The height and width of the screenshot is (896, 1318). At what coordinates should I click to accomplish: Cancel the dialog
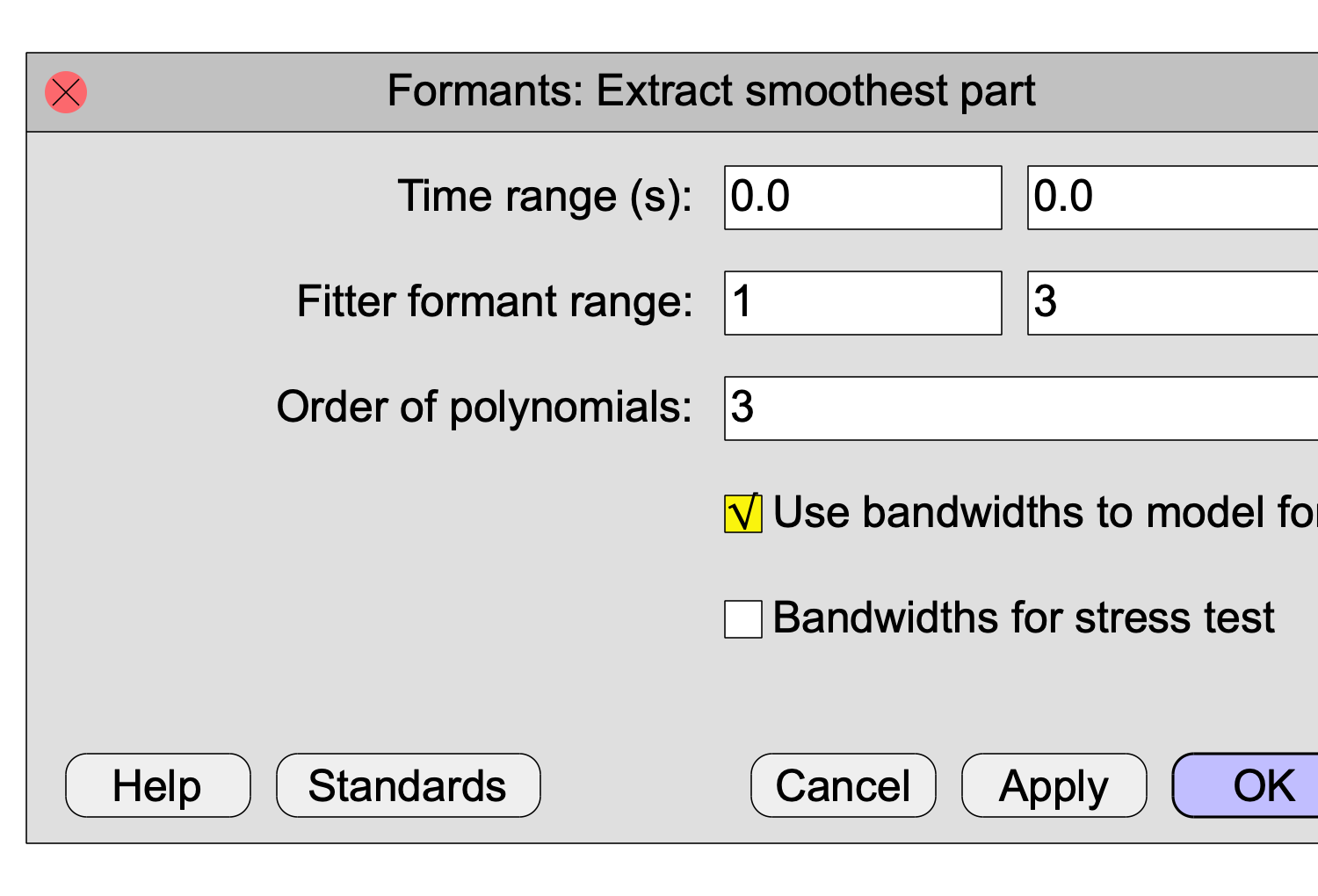tap(844, 785)
